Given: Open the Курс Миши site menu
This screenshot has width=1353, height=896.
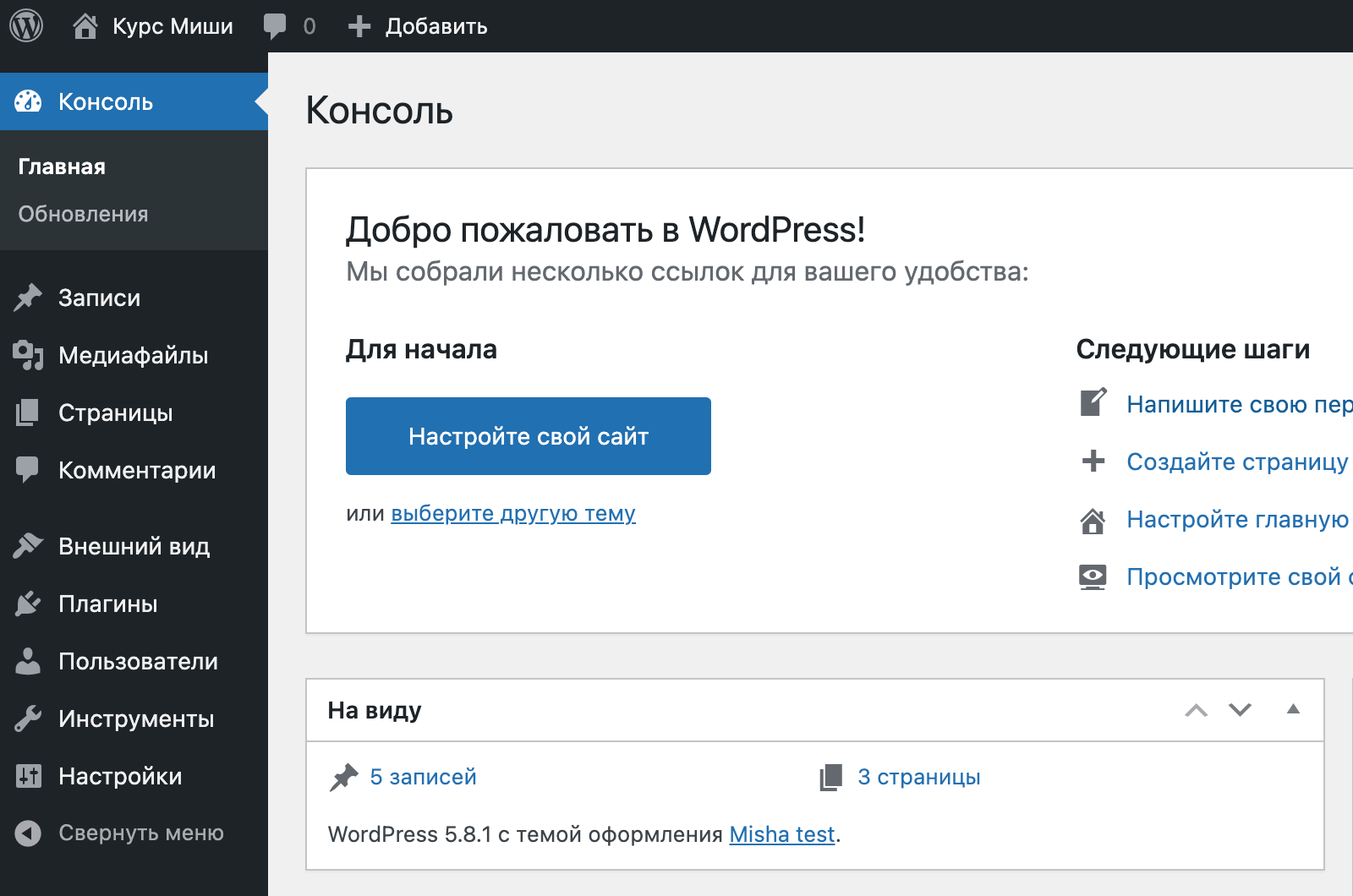Looking at the screenshot, I should point(152,26).
